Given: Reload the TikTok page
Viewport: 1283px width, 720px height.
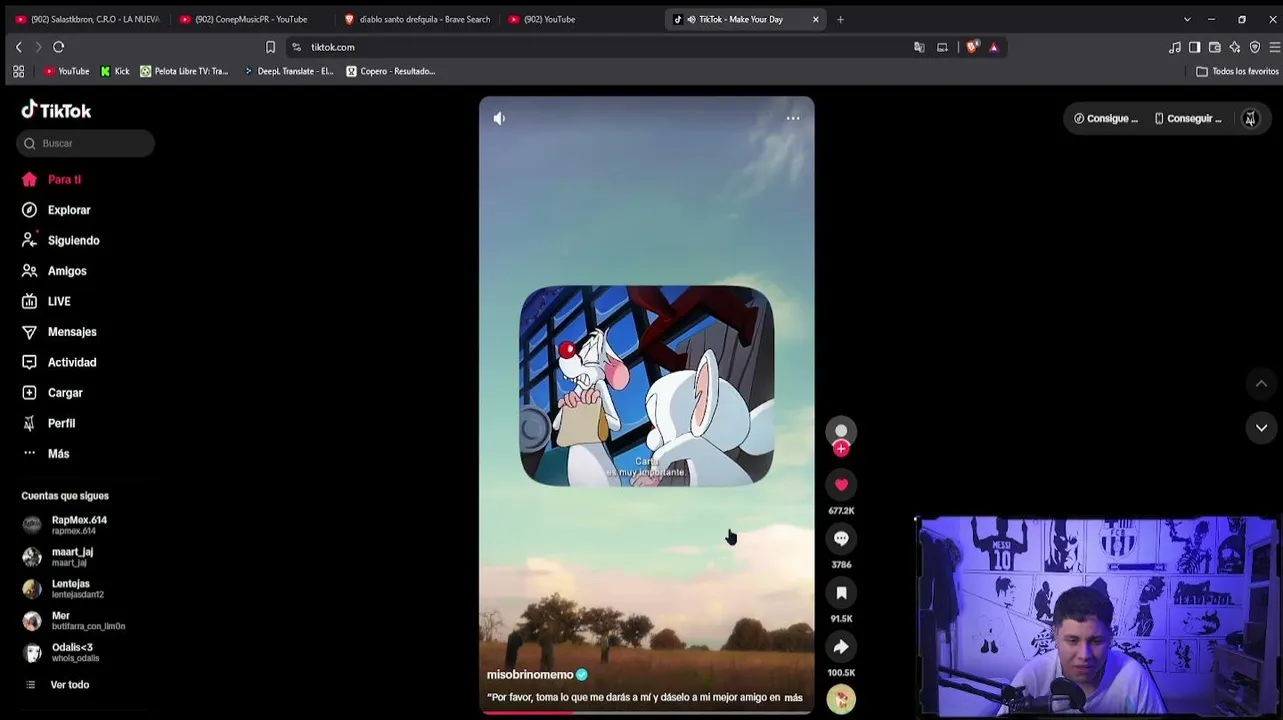Looking at the screenshot, I should point(59,47).
